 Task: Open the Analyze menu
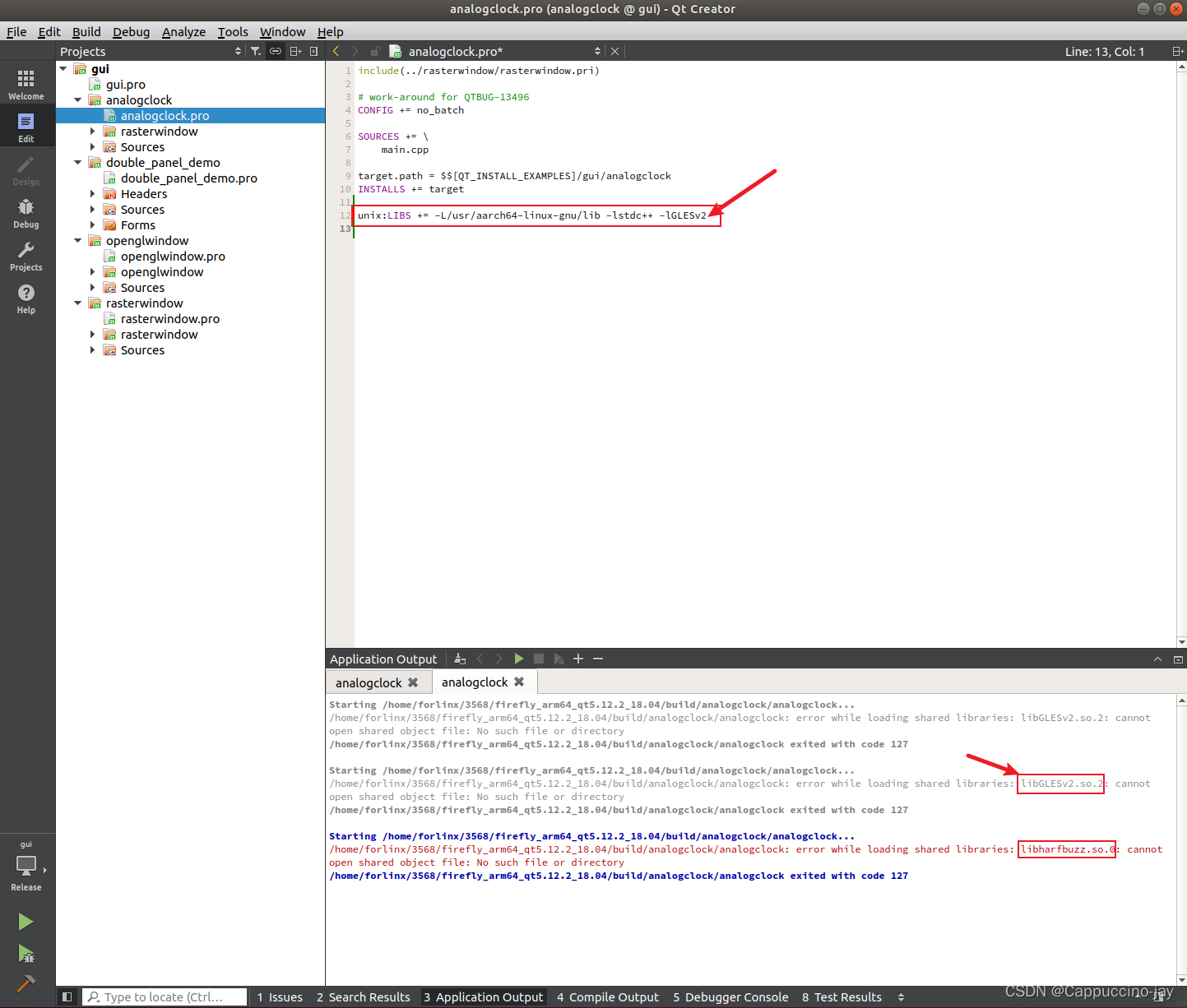click(183, 31)
